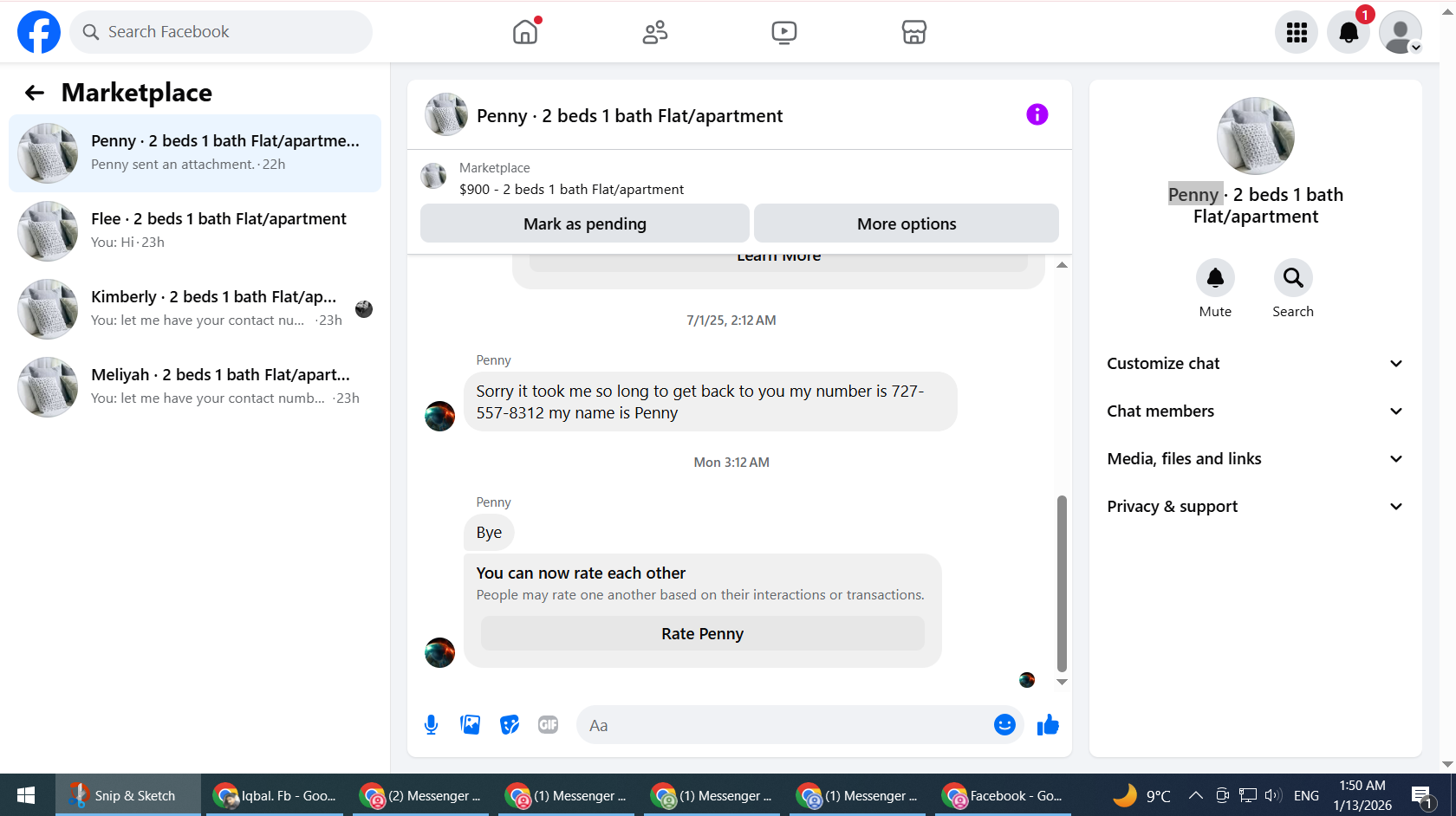Open Penny conversation in the list
The height and width of the screenshot is (816, 1456).
click(x=195, y=153)
